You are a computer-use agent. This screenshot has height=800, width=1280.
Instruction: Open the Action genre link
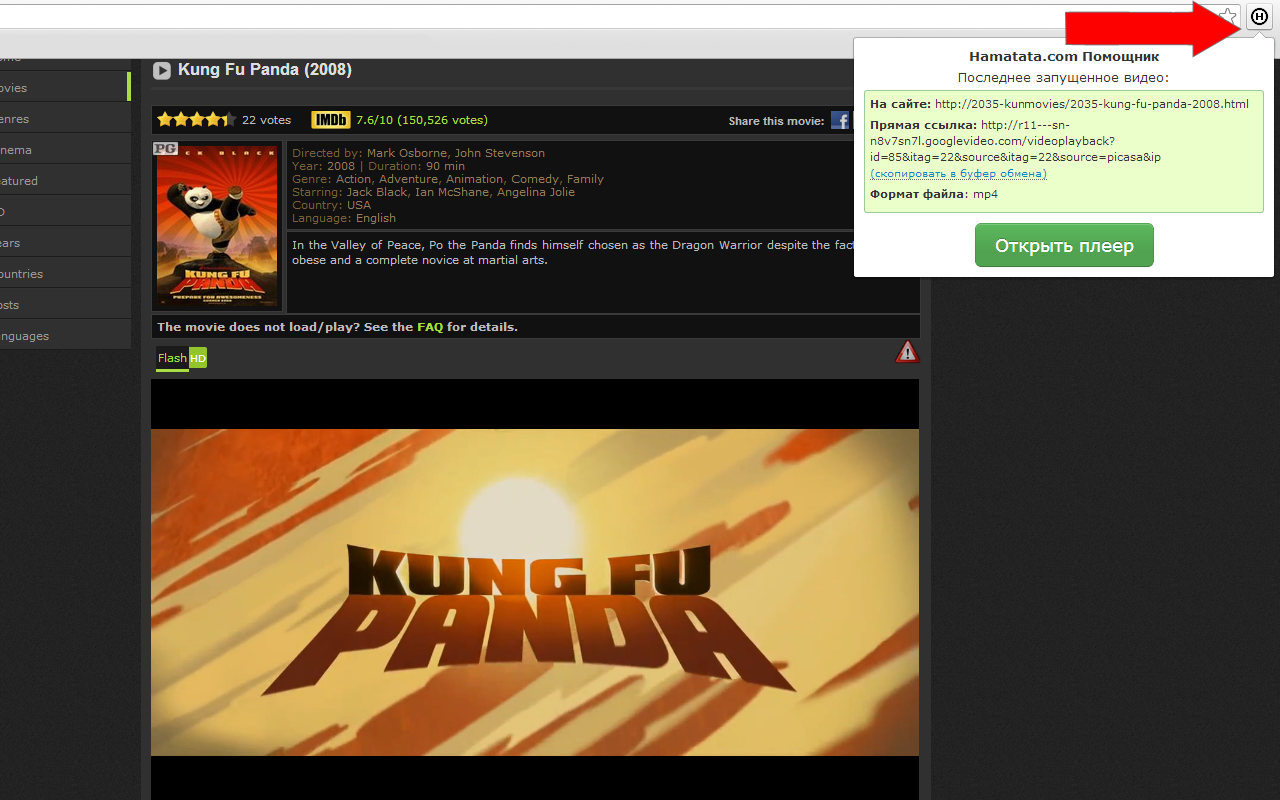353,179
